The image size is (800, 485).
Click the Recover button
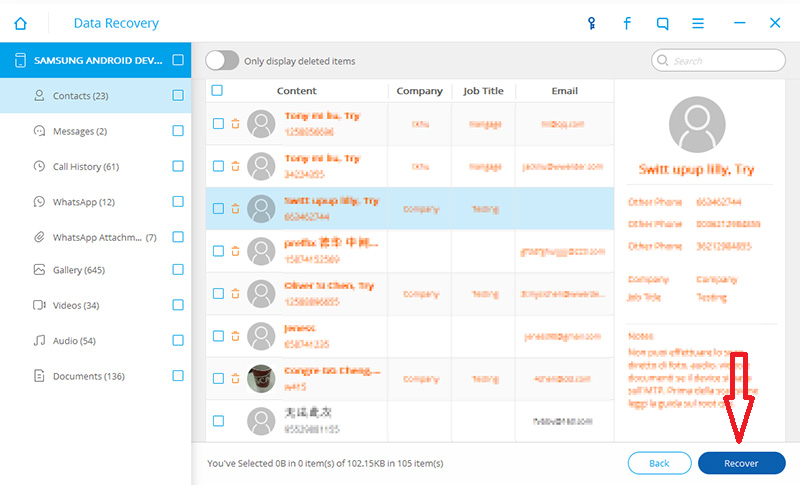[x=741, y=463]
